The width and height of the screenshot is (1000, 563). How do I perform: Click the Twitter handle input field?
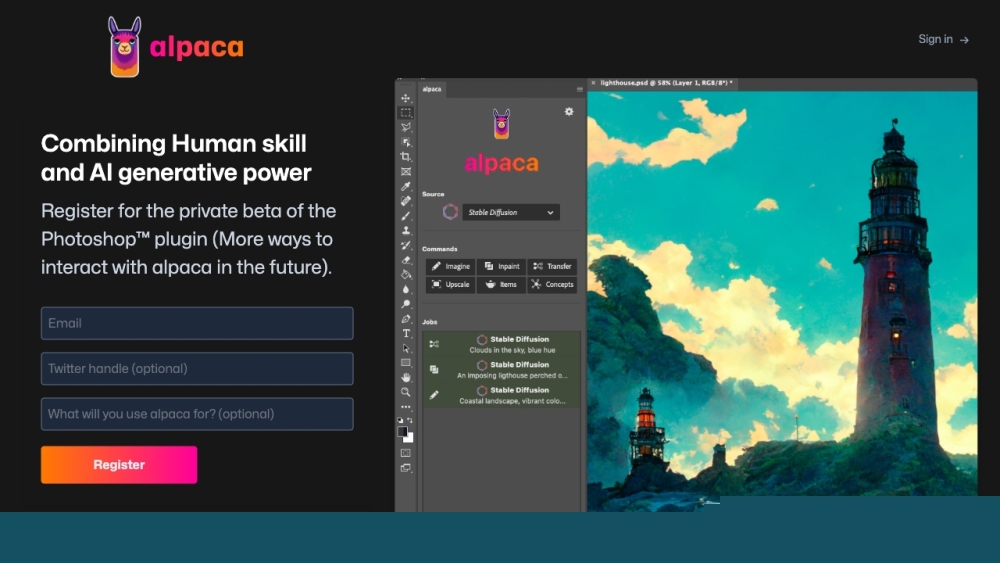(197, 369)
